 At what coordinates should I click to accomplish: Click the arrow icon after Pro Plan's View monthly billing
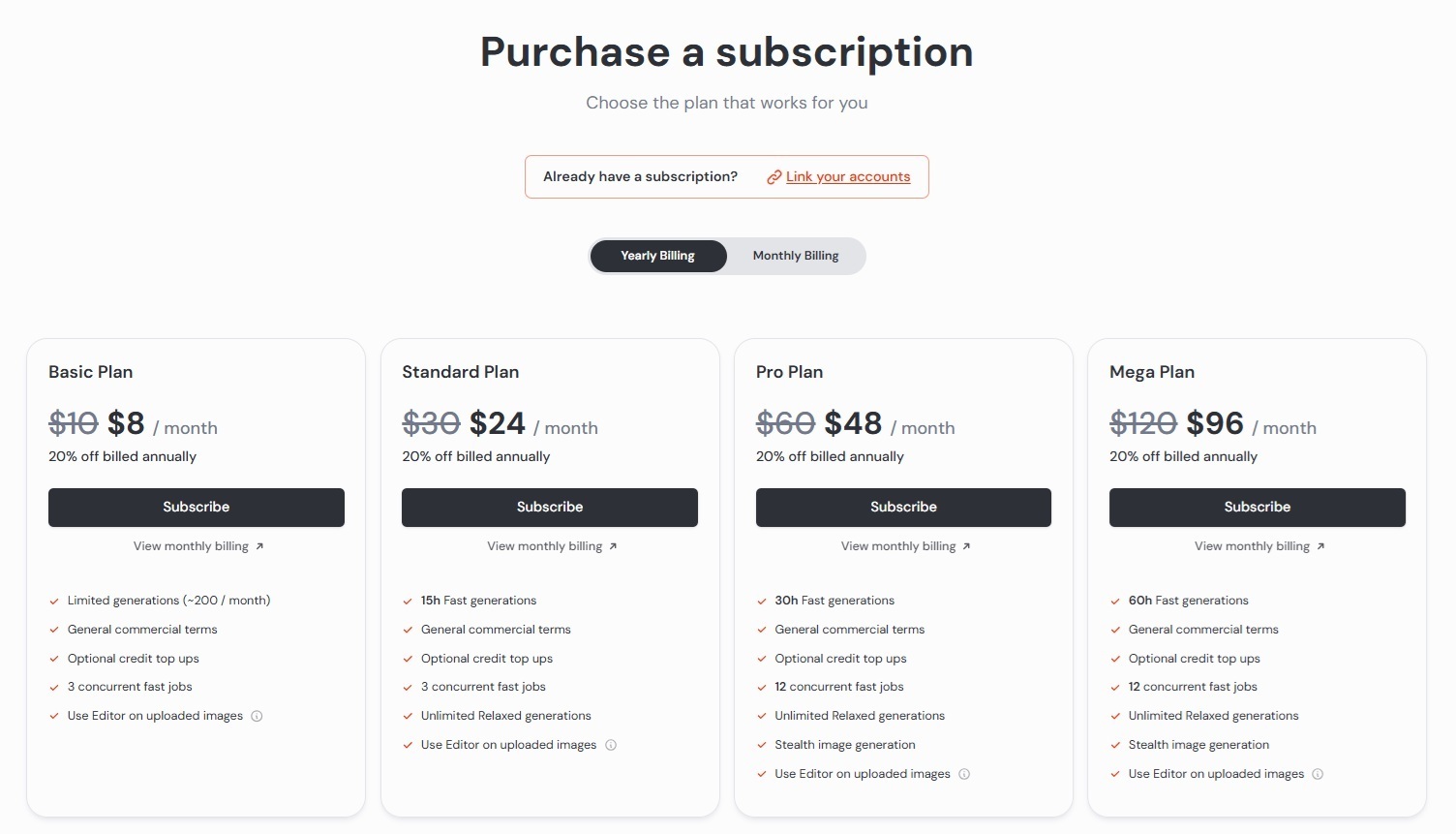coord(966,547)
